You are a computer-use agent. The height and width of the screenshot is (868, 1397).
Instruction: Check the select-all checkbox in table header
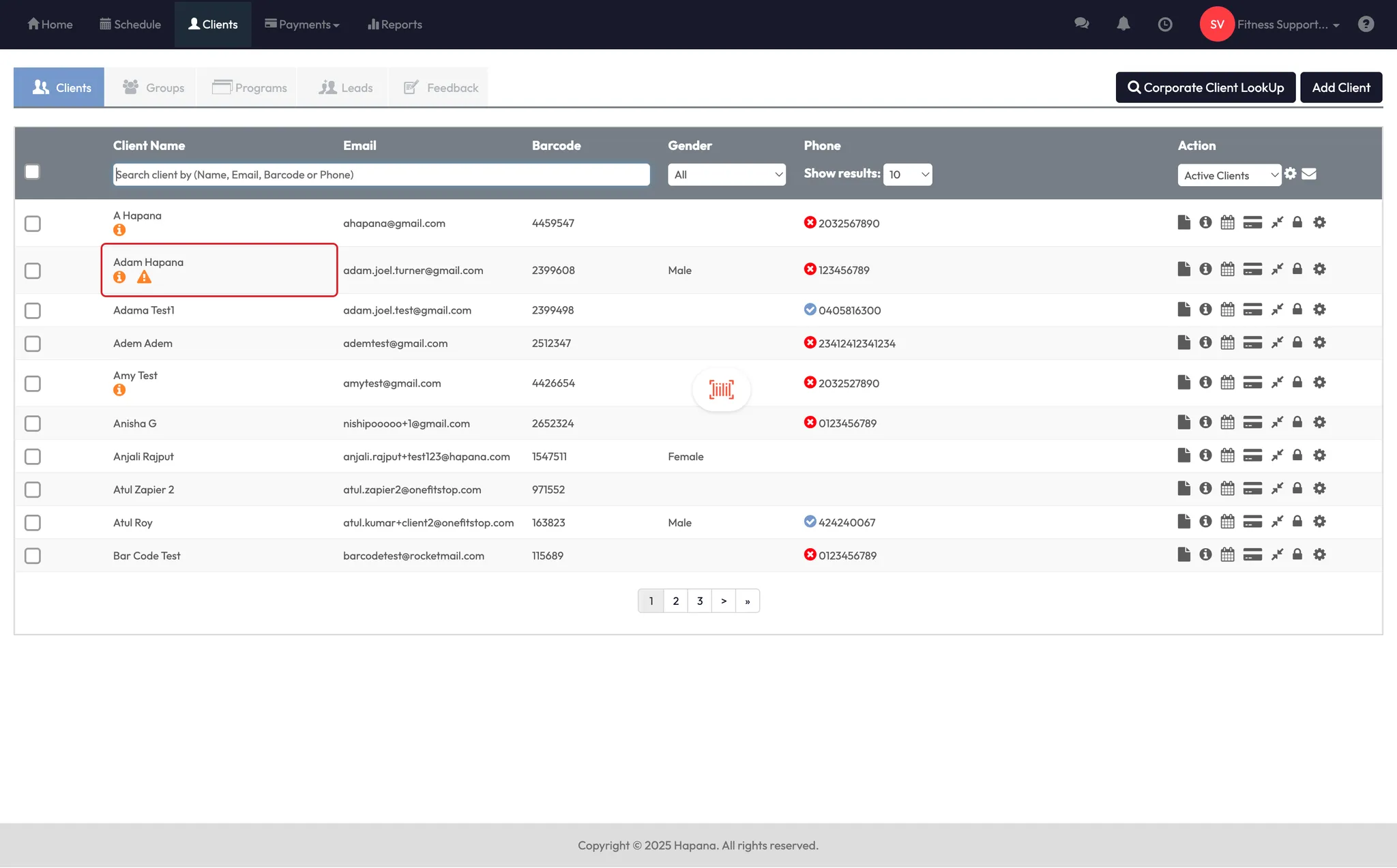(32, 172)
